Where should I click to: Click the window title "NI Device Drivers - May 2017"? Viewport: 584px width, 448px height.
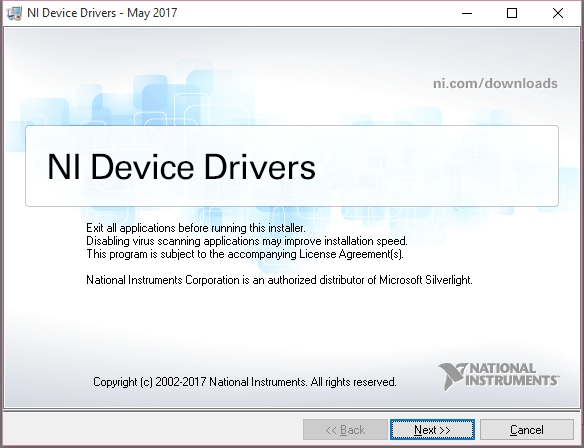(102, 13)
